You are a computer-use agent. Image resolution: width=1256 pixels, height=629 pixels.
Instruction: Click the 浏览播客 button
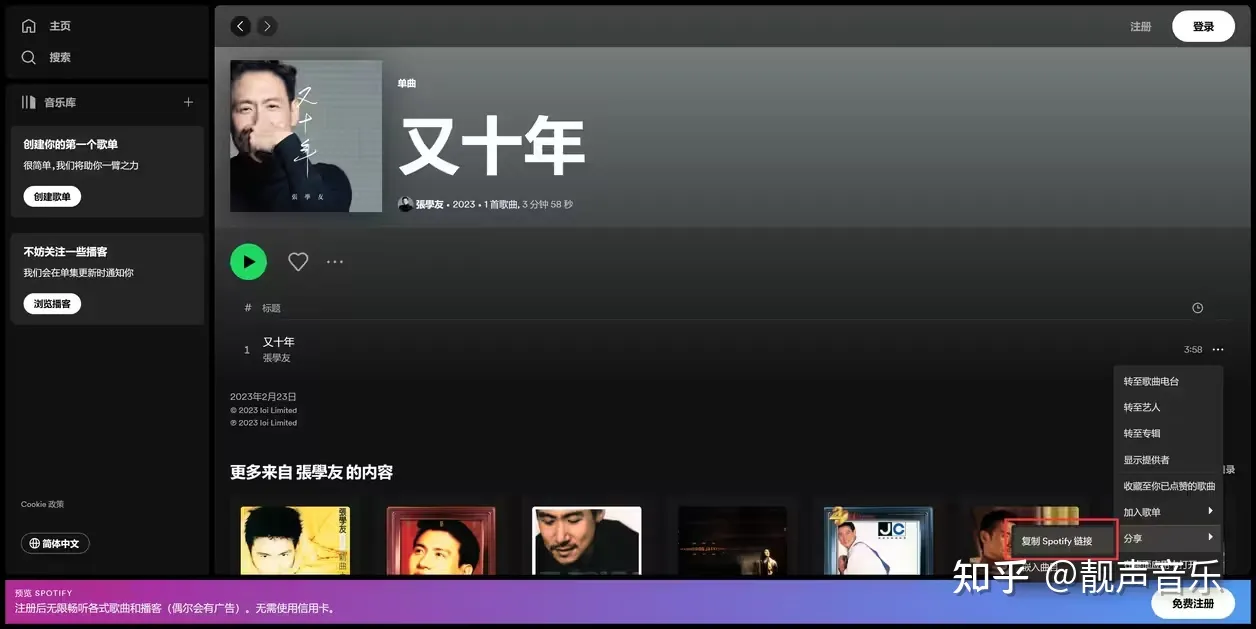(x=52, y=304)
